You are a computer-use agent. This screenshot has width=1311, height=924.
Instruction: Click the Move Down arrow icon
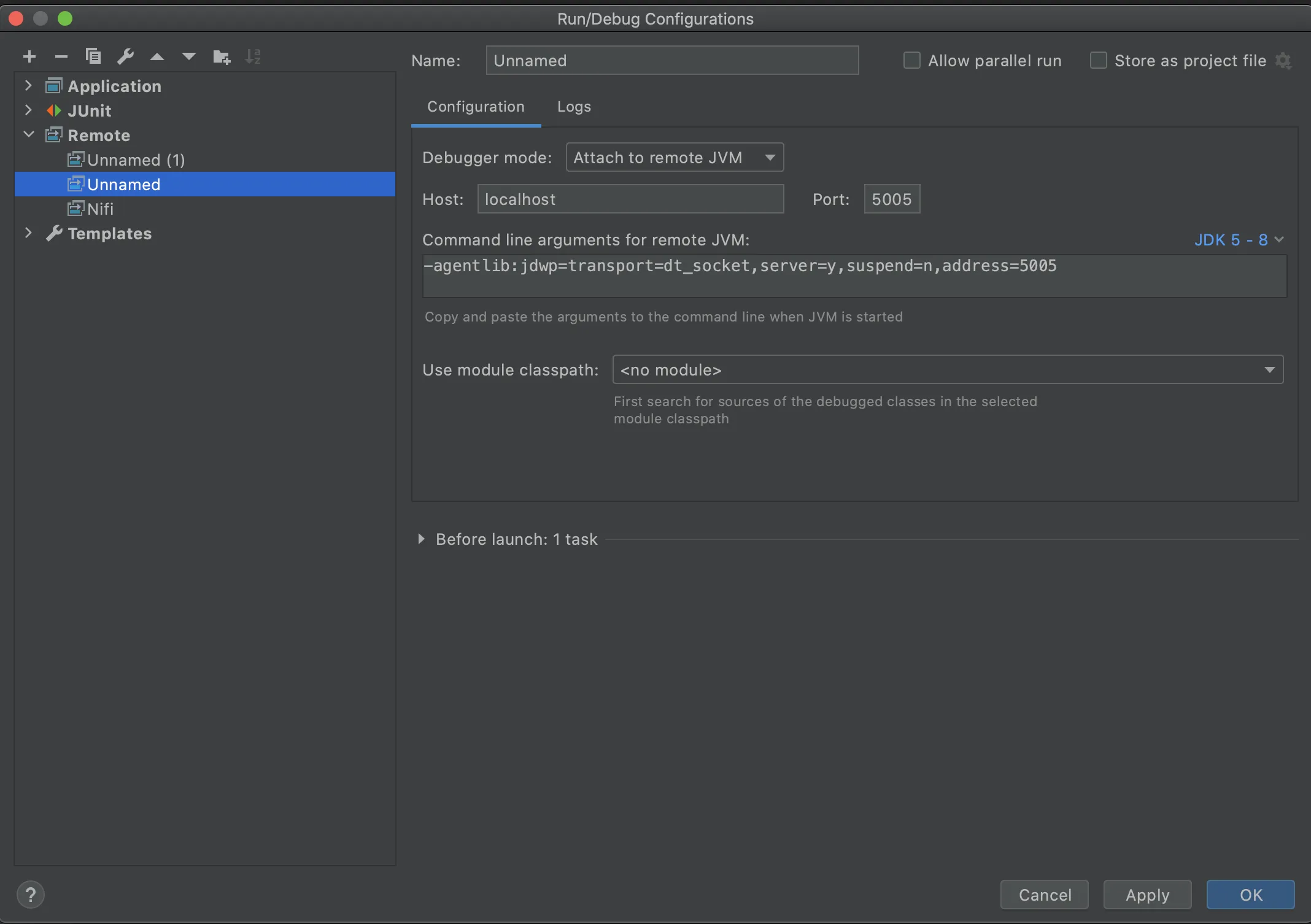[x=189, y=57]
